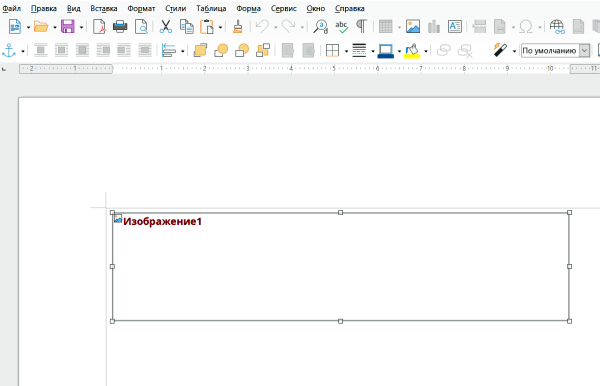The height and width of the screenshot is (386, 600).
Task: Click the border line style icon
Action: coord(359,50)
